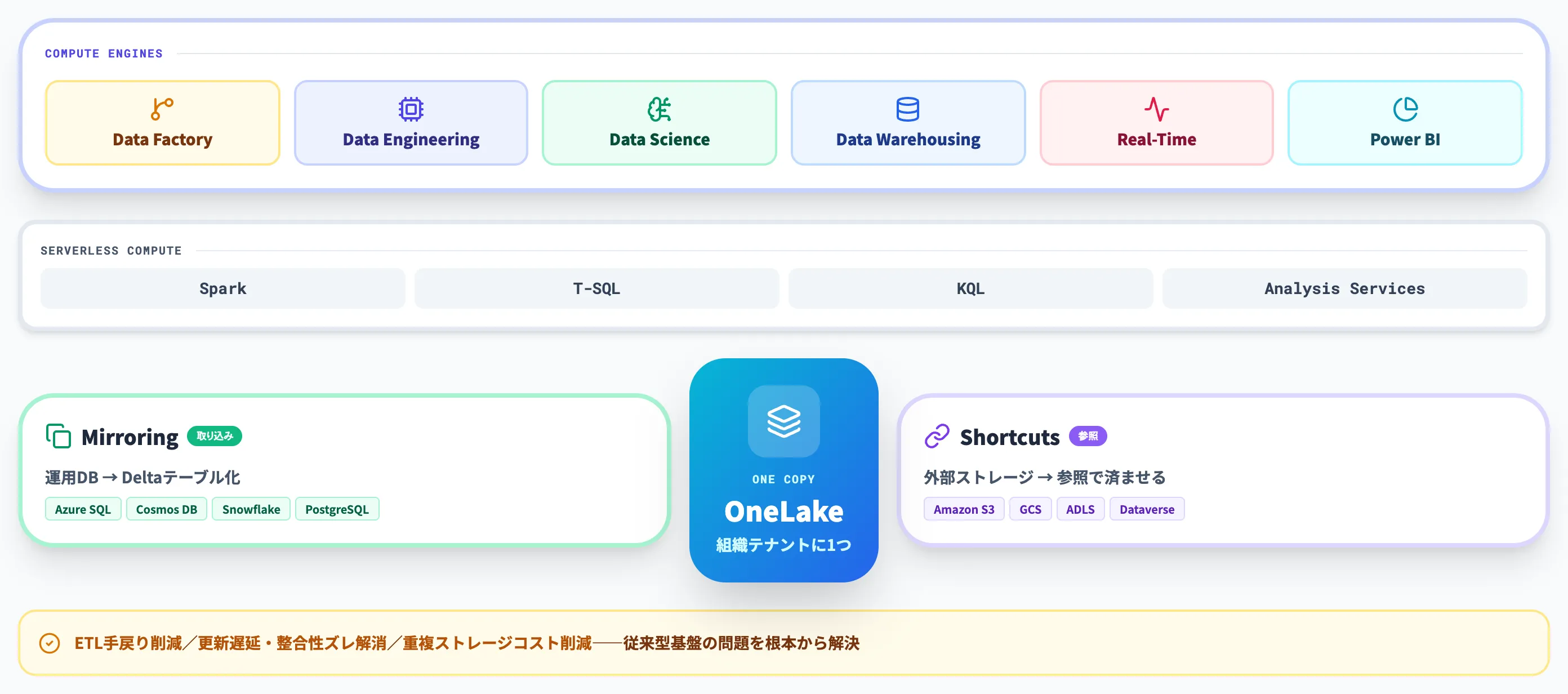Click the COMPUTE ENGINES section label
The image size is (1568, 694).
tap(104, 54)
